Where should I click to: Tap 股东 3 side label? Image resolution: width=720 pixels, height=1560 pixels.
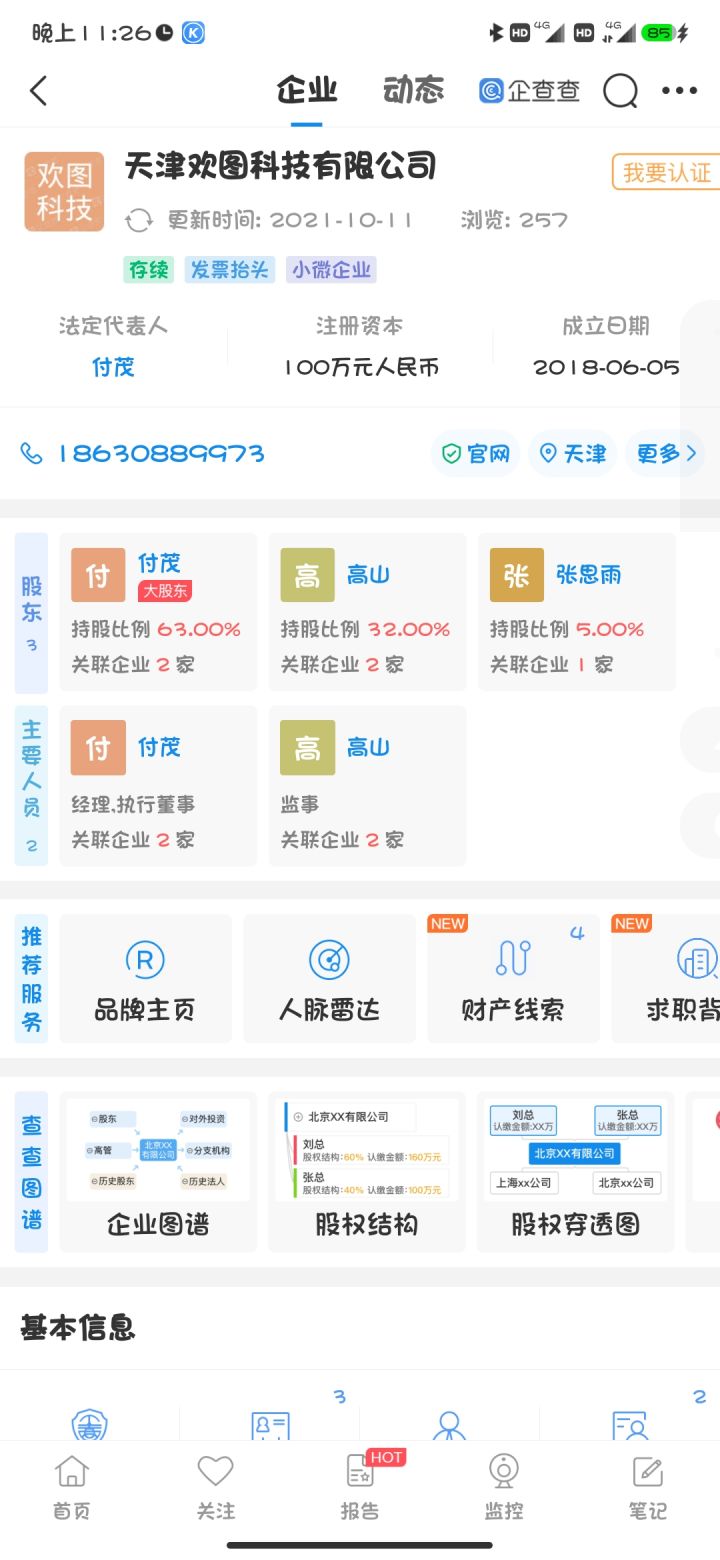pyautogui.click(x=31, y=613)
